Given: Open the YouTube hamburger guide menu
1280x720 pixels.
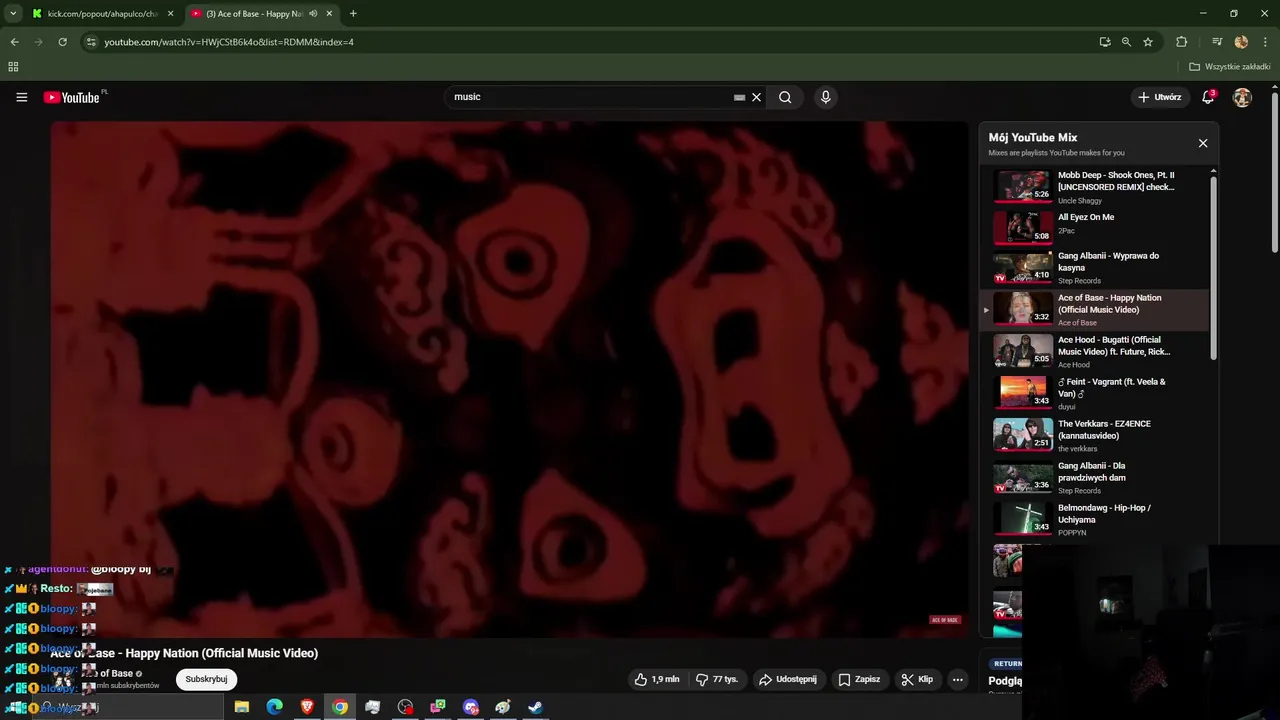Looking at the screenshot, I should point(21,97).
